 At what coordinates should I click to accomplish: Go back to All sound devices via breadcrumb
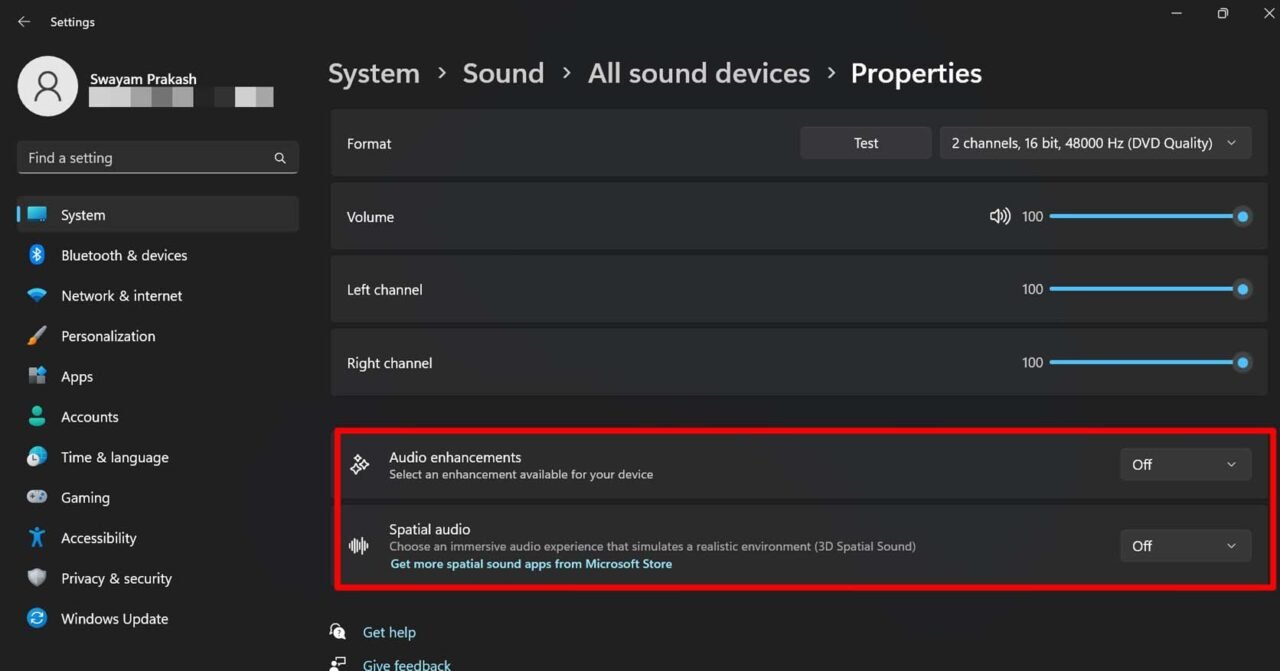(x=698, y=72)
